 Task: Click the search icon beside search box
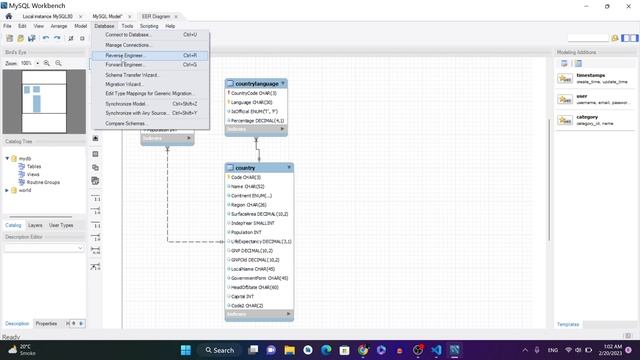[615, 38]
